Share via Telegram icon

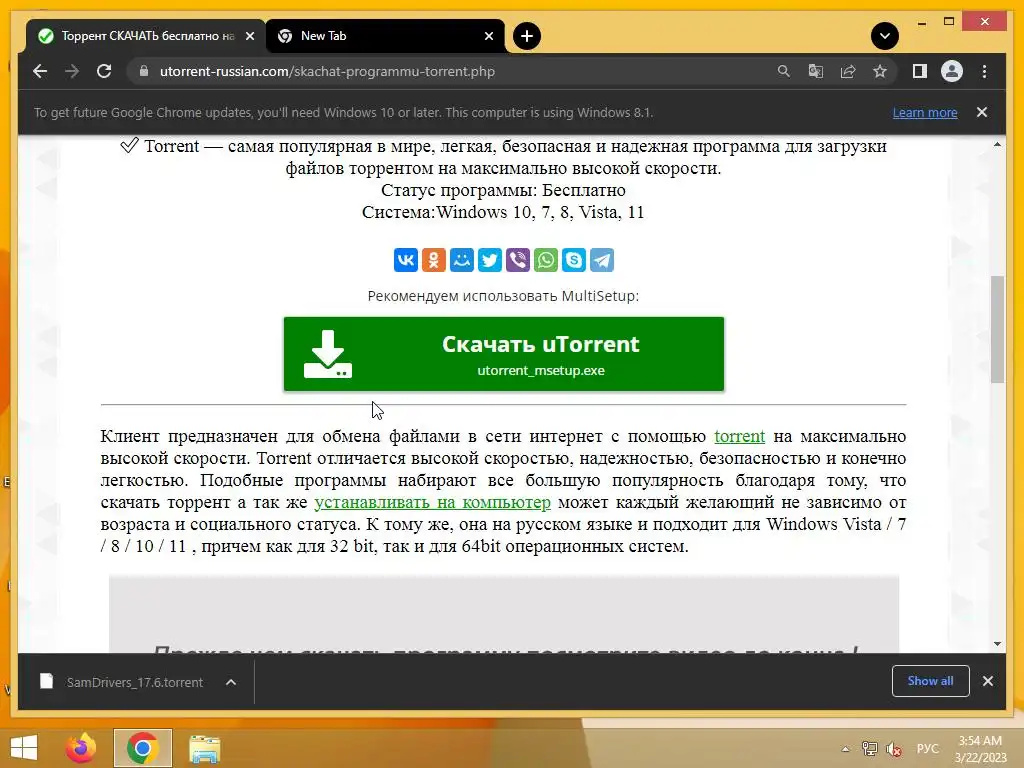tap(602, 260)
